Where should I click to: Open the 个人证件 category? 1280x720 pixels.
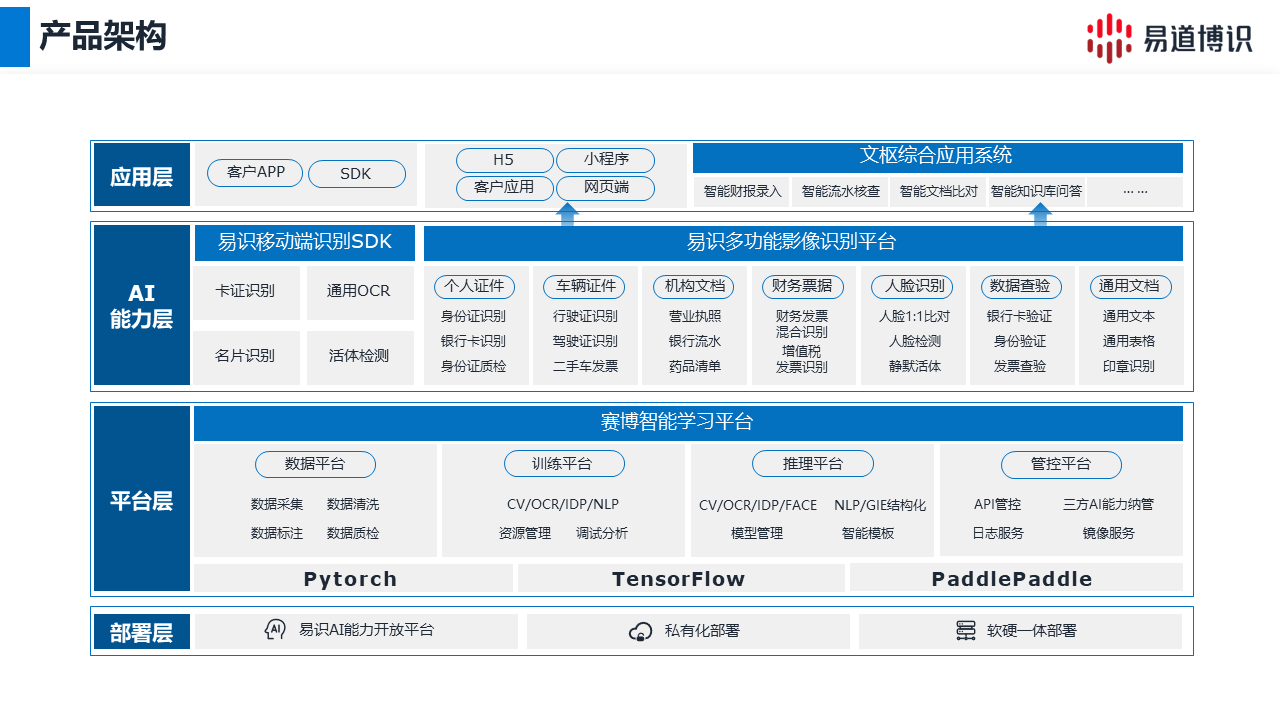(x=474, y=287)
